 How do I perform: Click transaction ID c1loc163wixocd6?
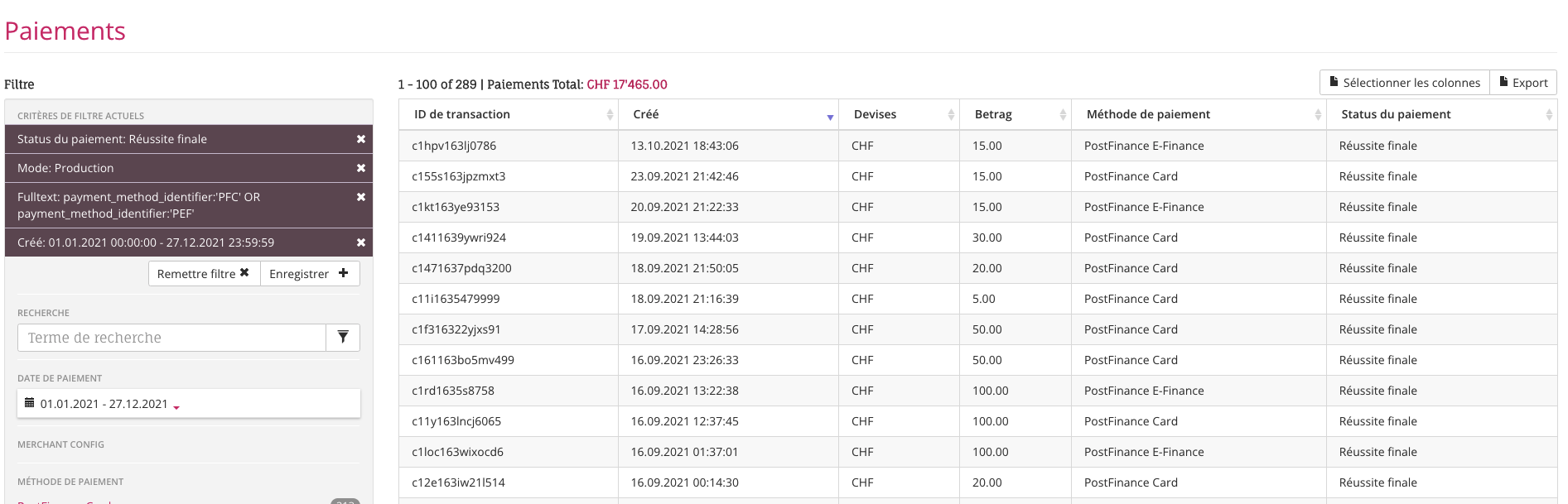tap(457, 452)
